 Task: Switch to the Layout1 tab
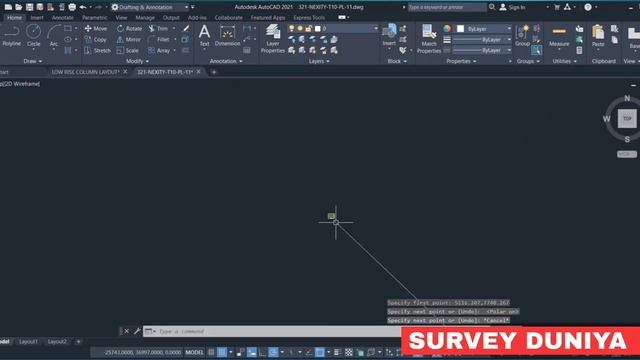[x=29, y=341]
